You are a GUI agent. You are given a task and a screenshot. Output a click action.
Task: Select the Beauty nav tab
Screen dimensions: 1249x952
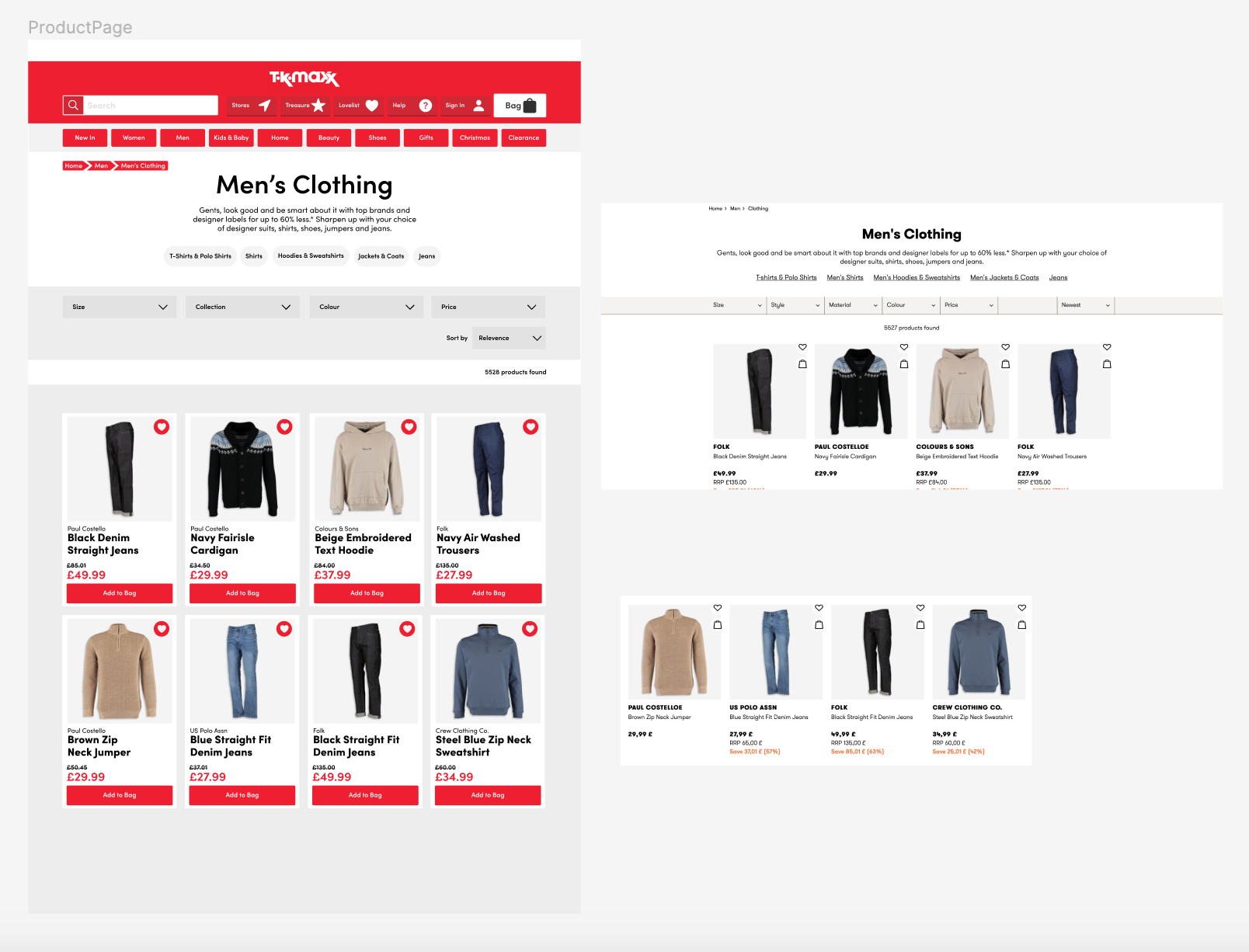pos(329,137)
